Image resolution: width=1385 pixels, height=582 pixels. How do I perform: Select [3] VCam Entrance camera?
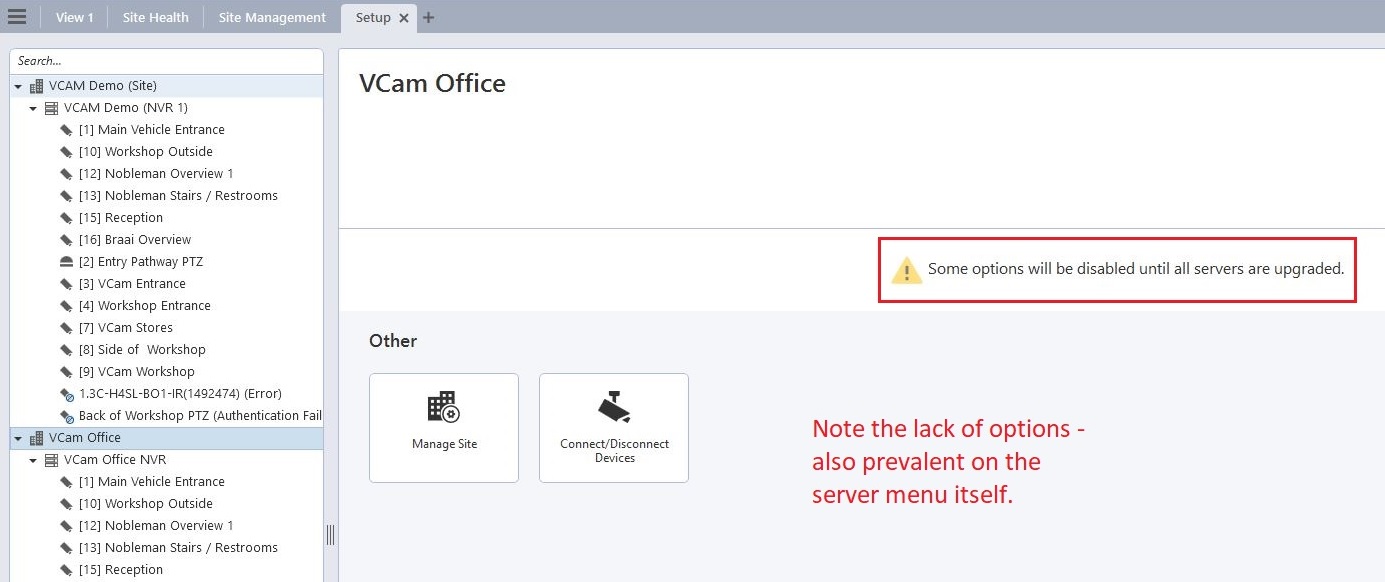tap(132, 284)
